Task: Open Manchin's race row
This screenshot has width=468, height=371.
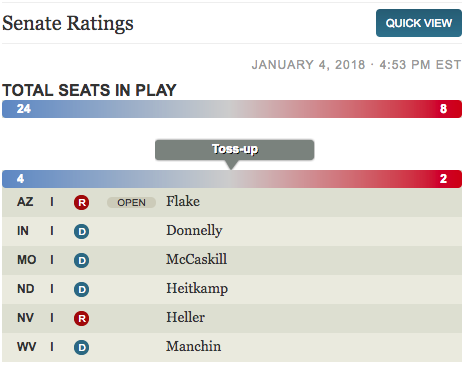Action: point(232,347)
